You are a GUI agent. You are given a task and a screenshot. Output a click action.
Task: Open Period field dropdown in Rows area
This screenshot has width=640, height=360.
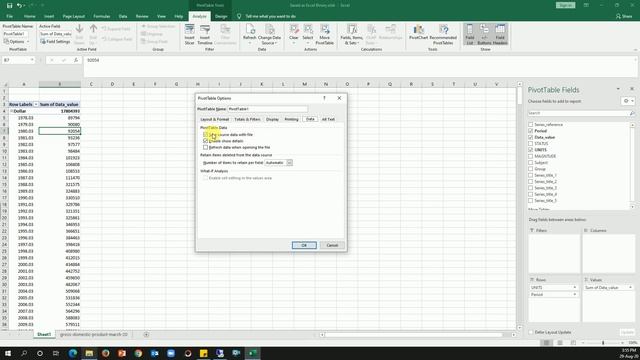574,294
